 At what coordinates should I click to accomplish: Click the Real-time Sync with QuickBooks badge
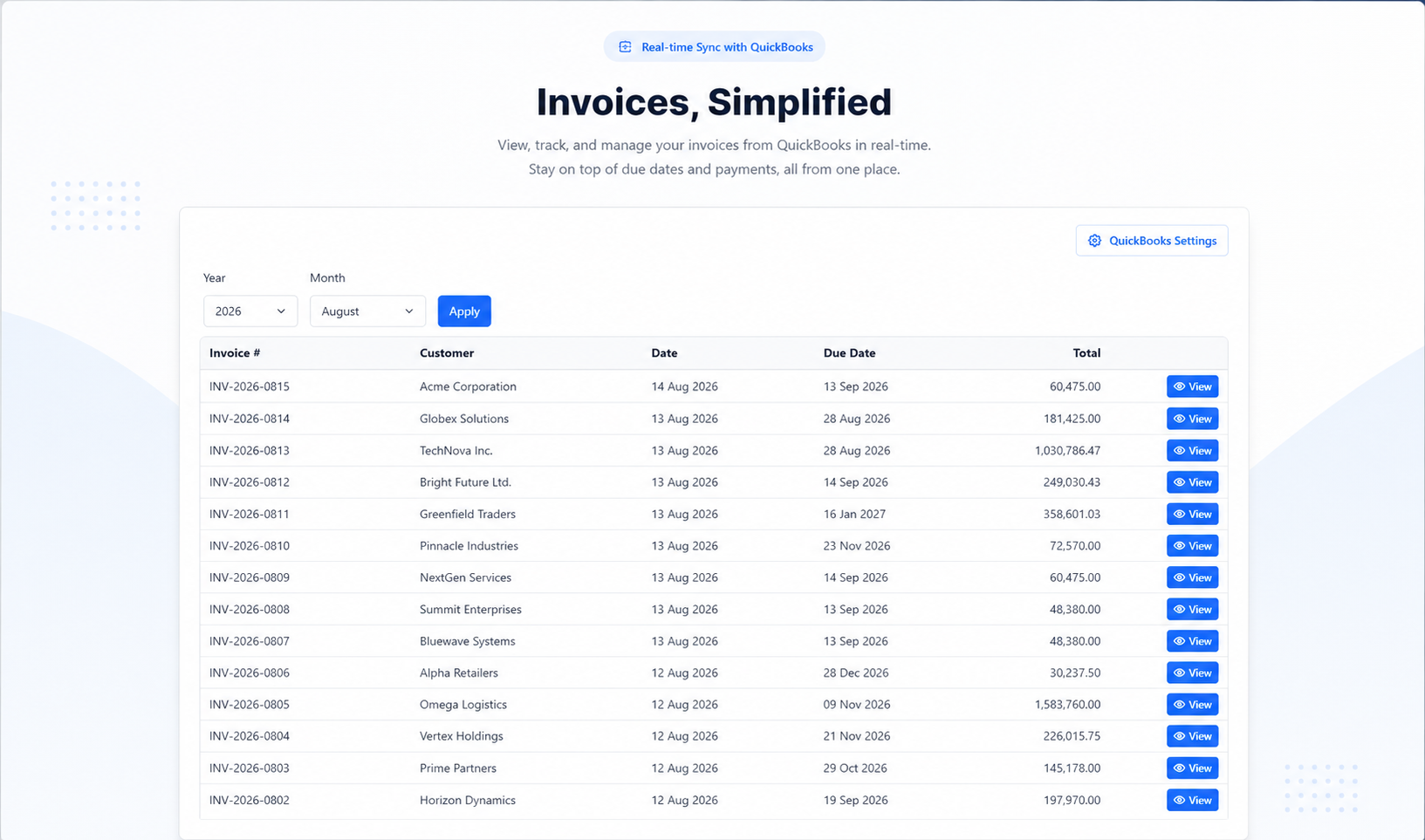point(714,47)
